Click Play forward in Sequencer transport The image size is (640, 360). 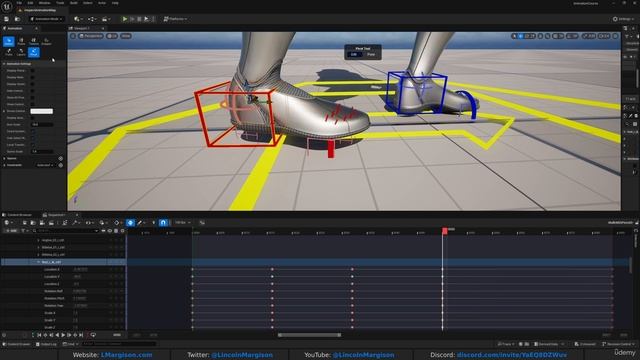[63, 335]
